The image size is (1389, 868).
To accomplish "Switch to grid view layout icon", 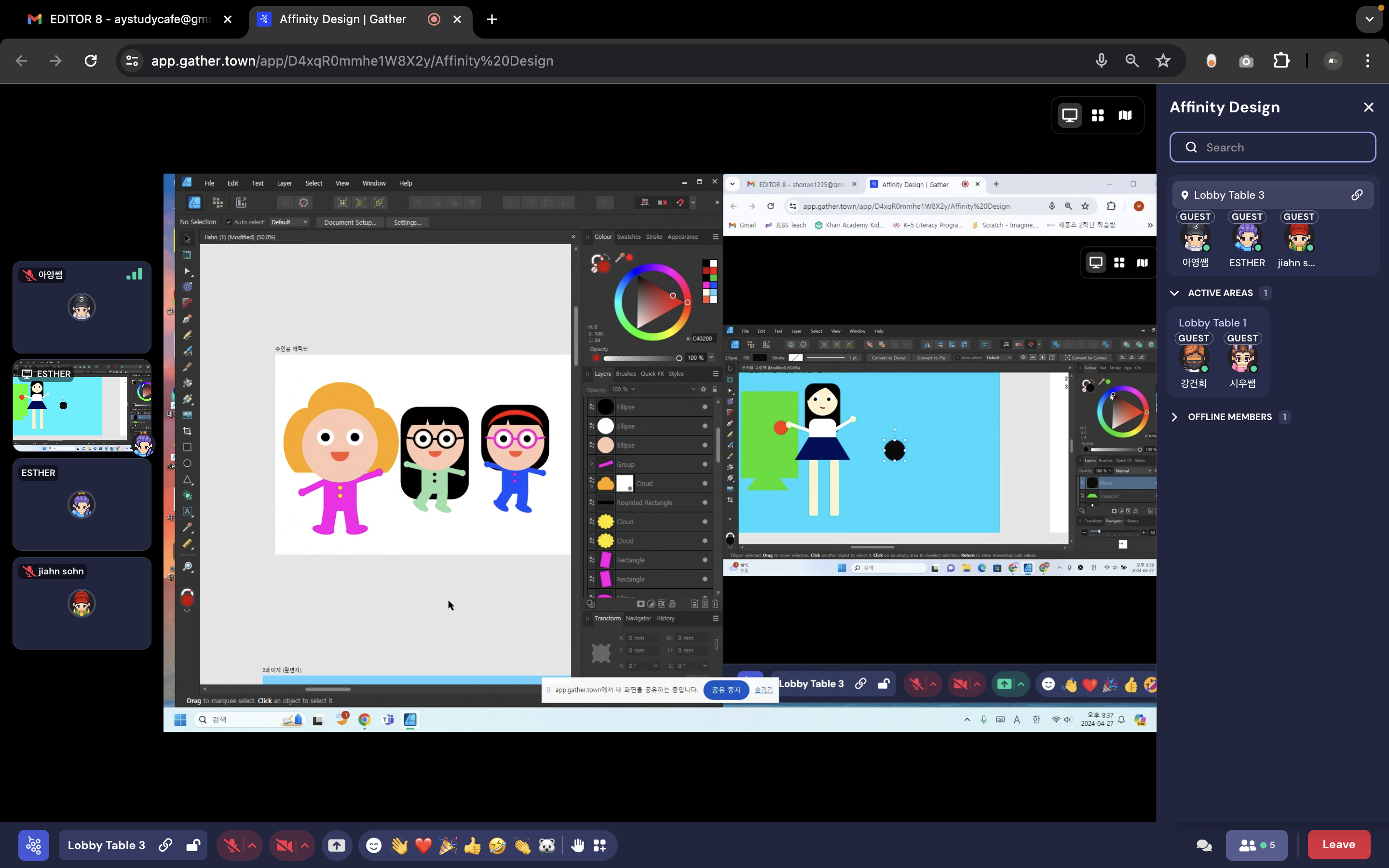I will click(1097, 115).
